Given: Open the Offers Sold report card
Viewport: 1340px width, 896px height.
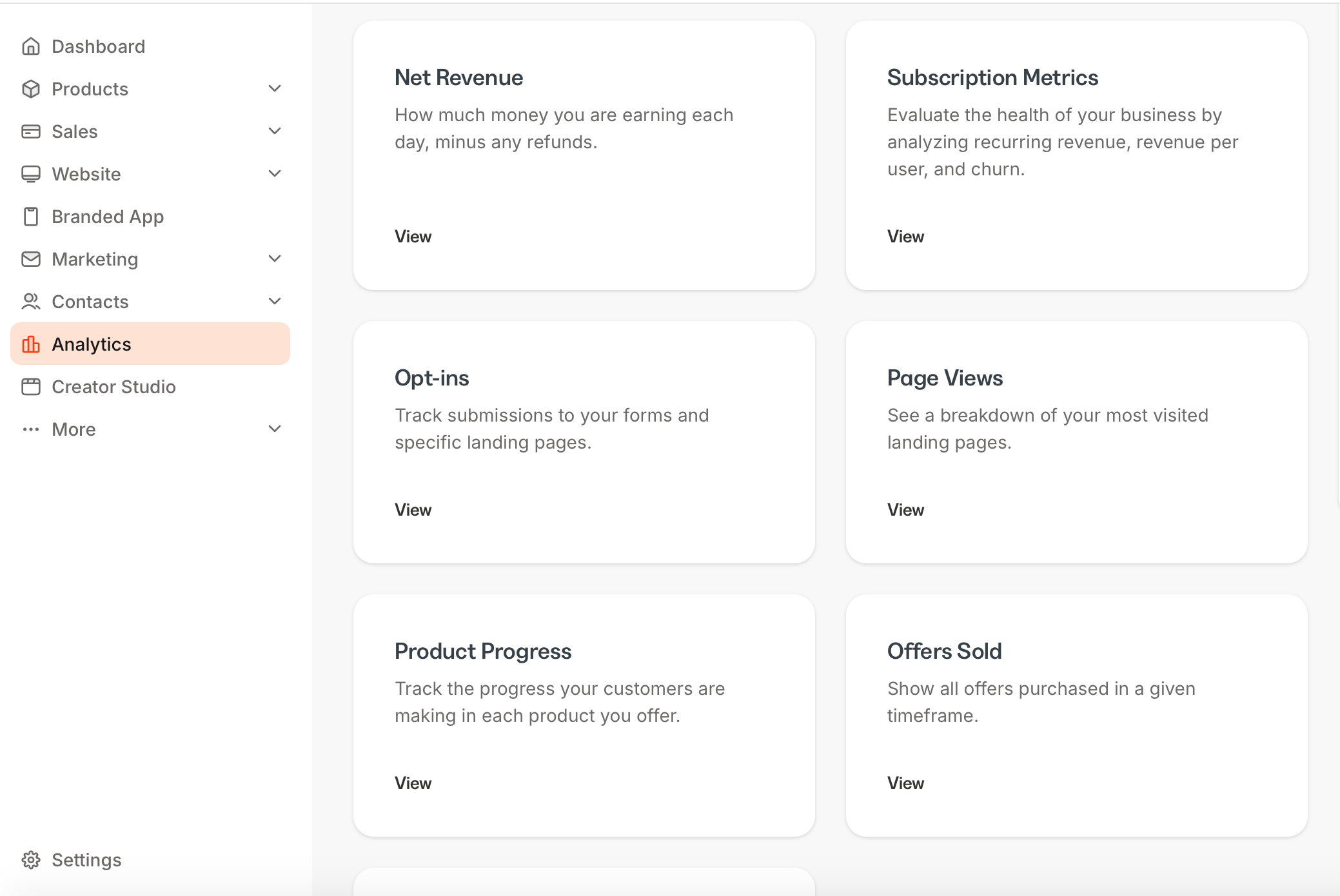Looking at the screenshot, I should coord(905,783).
